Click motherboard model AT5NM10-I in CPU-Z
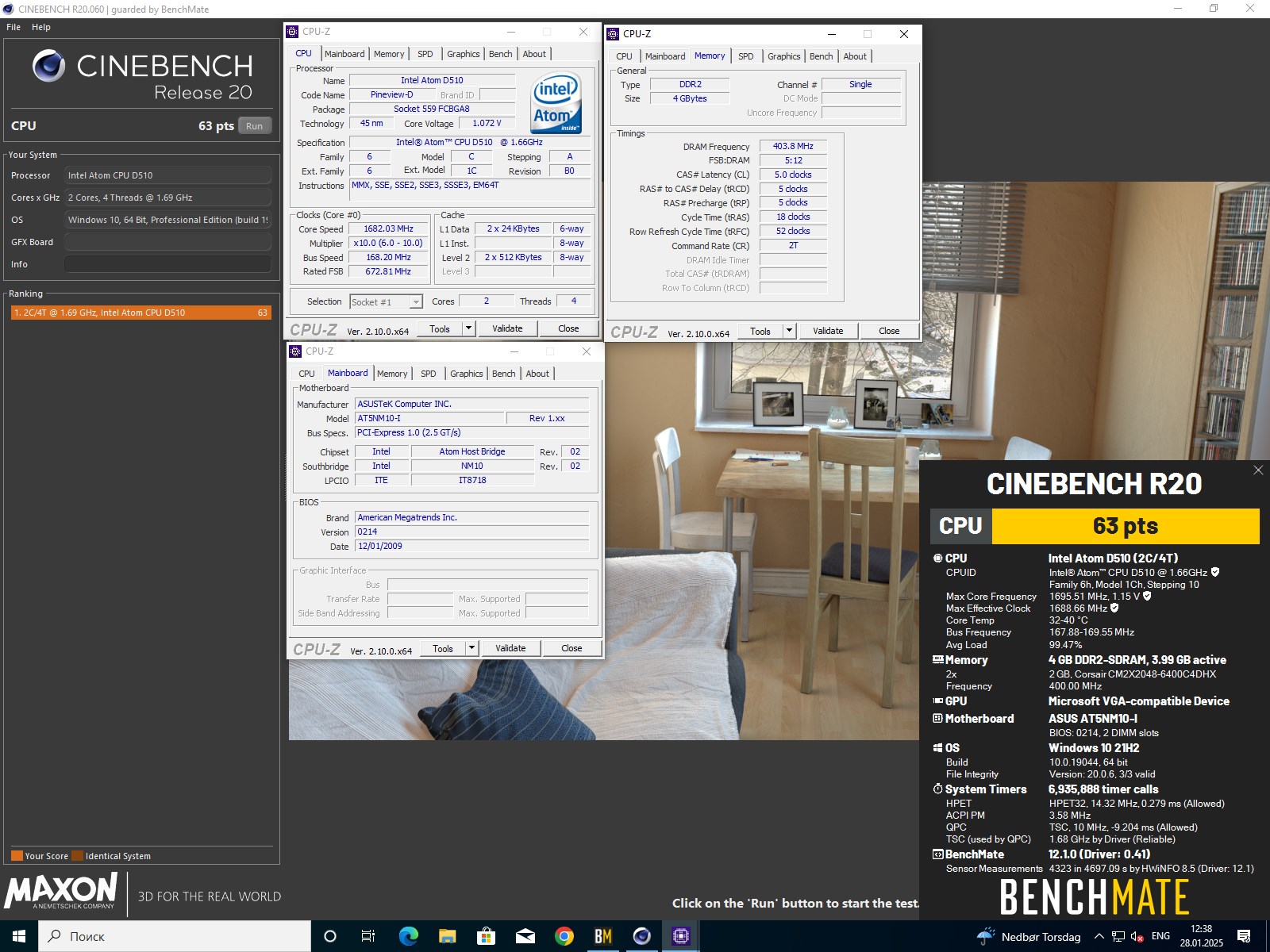The image size is (1270, 952). (x=429, y=418)
